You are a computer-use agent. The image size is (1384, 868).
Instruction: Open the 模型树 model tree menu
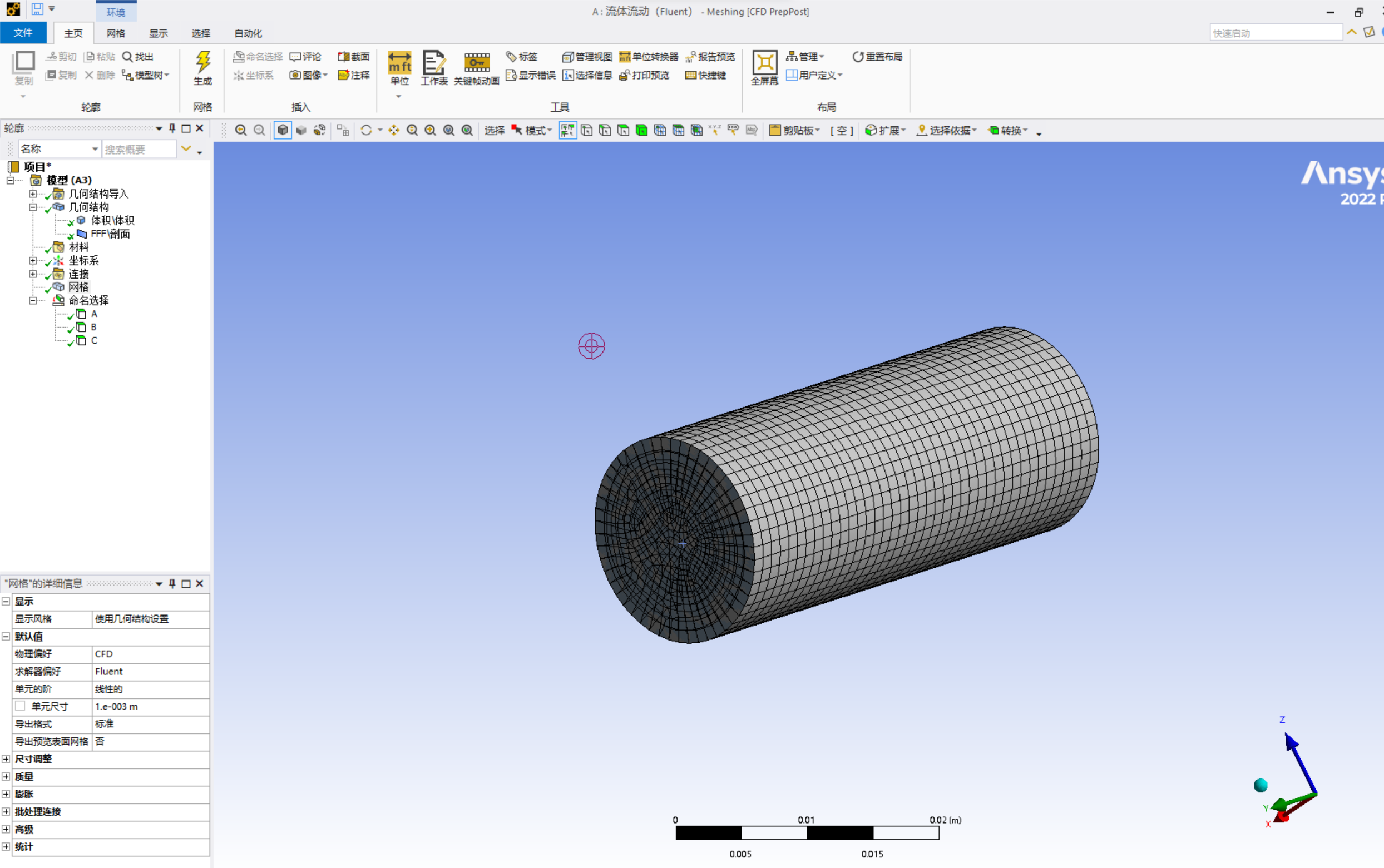coord(146,75)
